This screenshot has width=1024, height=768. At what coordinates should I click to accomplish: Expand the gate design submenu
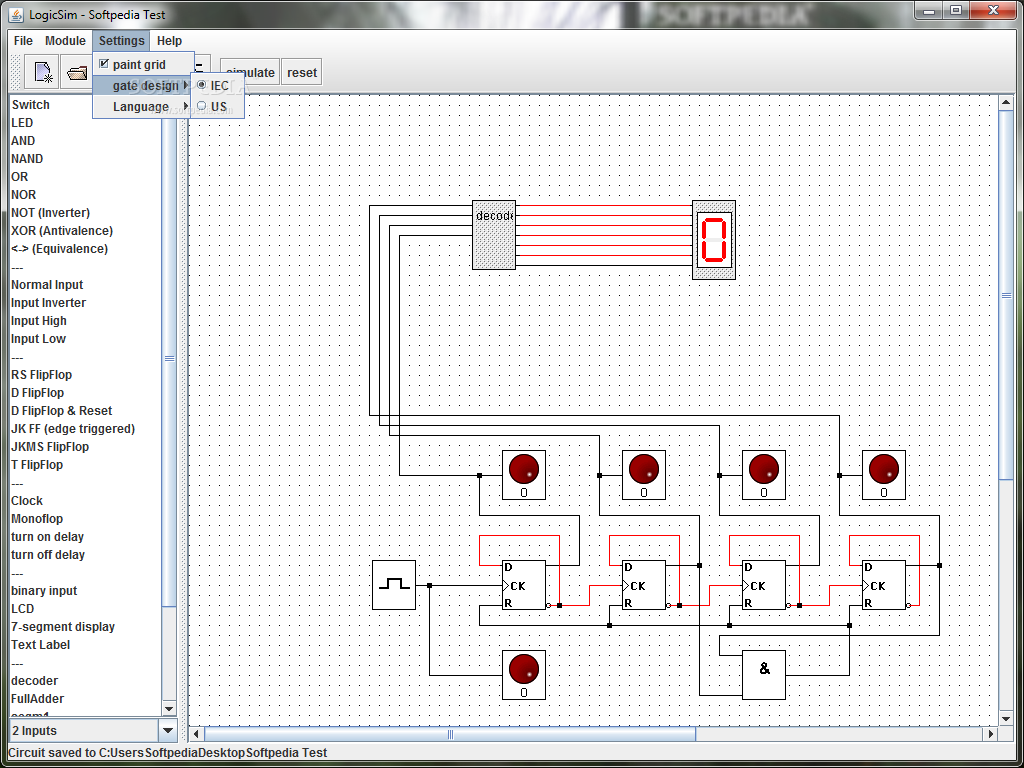pos(143,86)
